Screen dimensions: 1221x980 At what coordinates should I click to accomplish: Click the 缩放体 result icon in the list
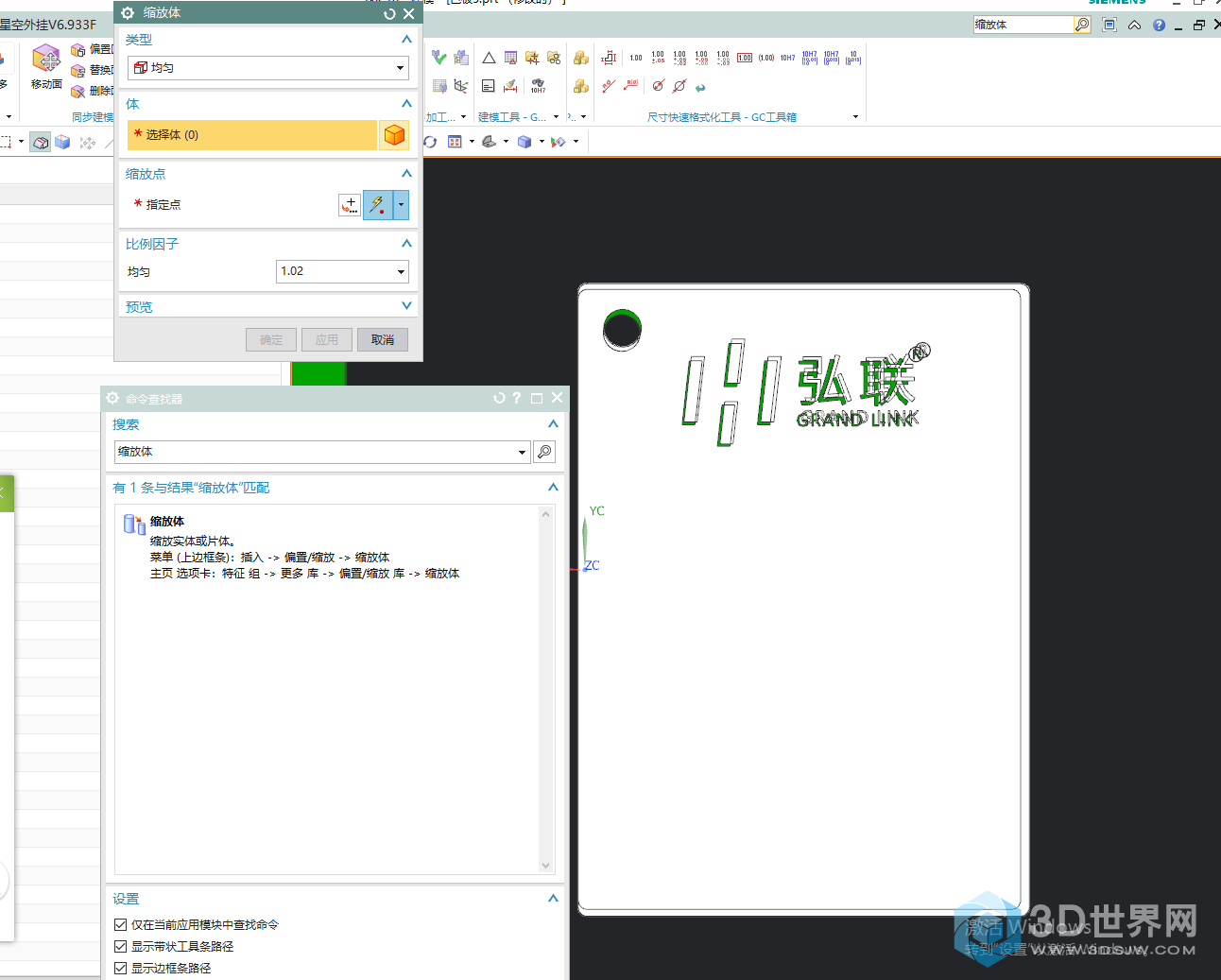tap(134, 524)
